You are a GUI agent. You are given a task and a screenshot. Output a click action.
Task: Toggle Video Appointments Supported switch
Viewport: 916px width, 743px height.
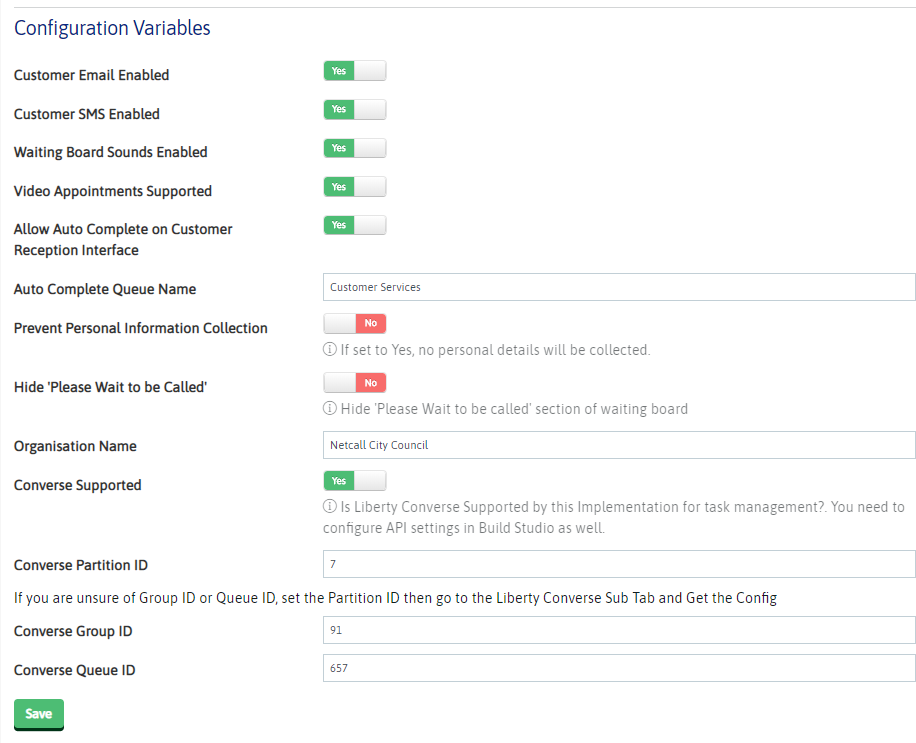click(354, 187)
